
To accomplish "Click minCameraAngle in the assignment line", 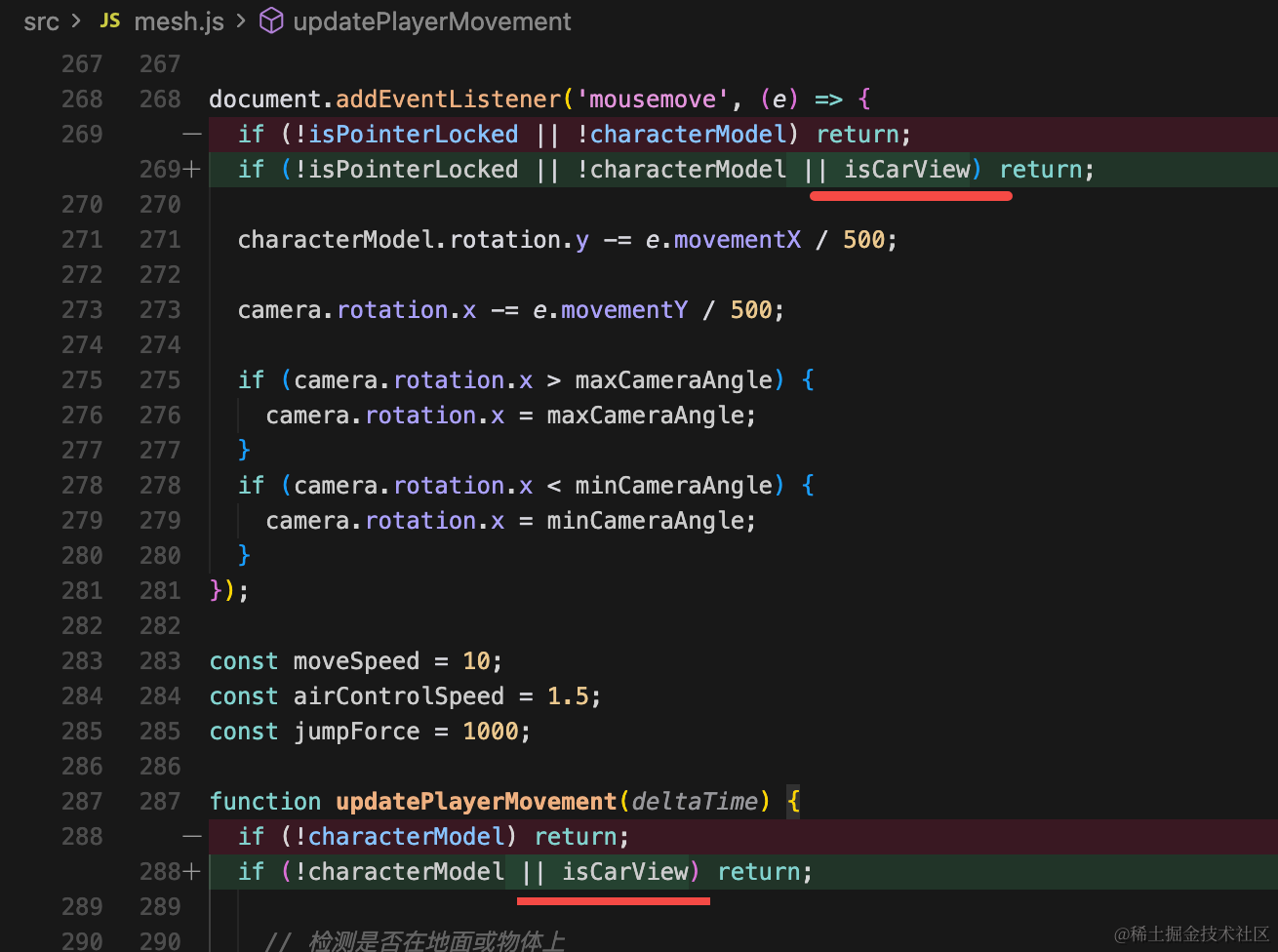I will point(646,520).
